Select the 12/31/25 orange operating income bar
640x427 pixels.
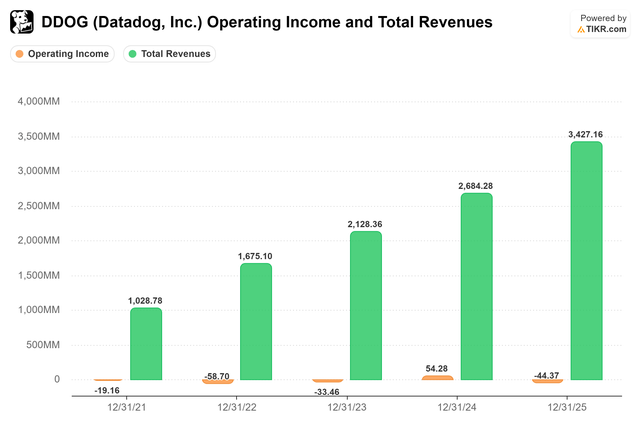548,381
